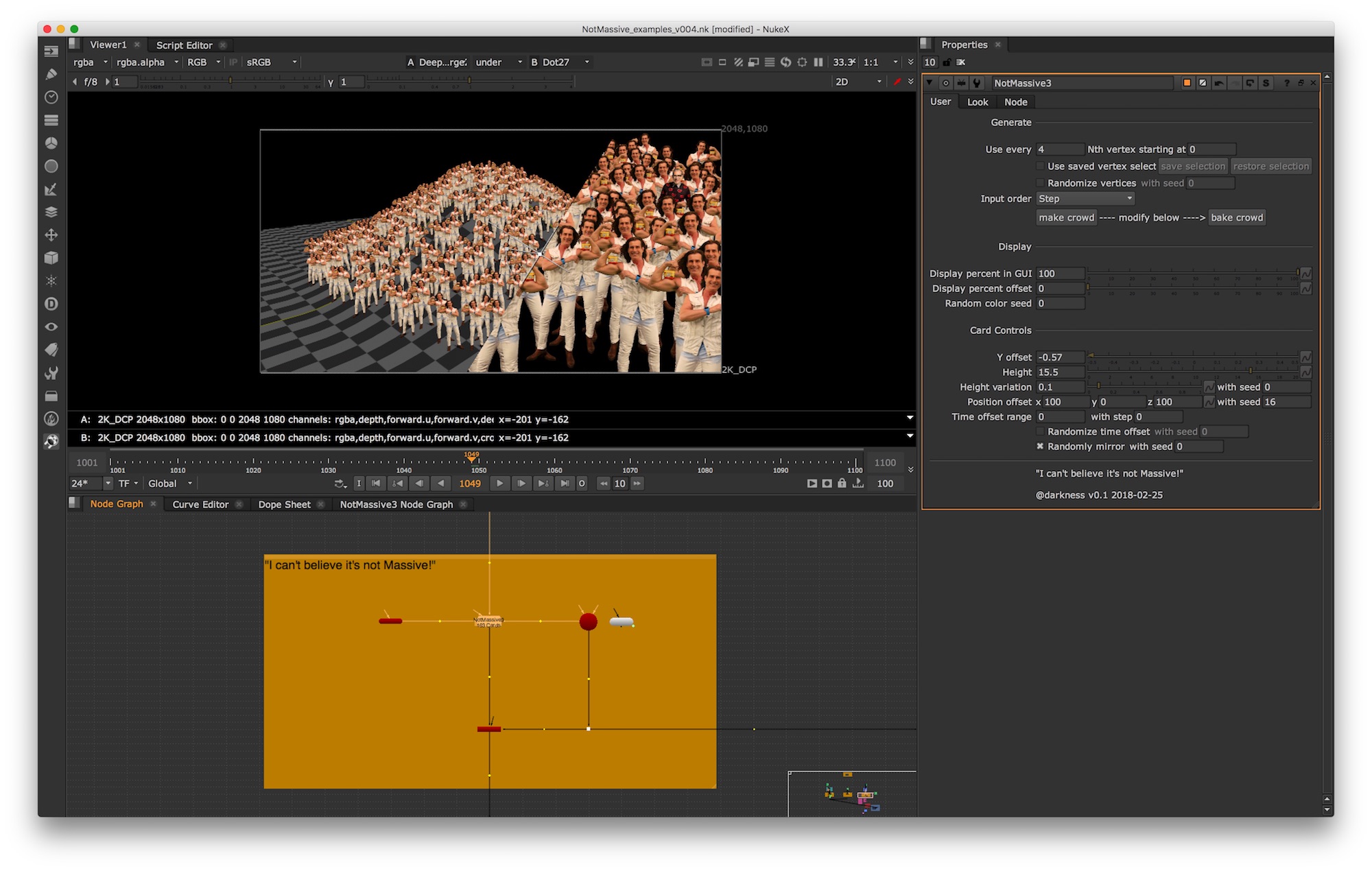Pause the viewer rendering (pause icon)
The image size is (1372, 871).
[x=818, y=62]
